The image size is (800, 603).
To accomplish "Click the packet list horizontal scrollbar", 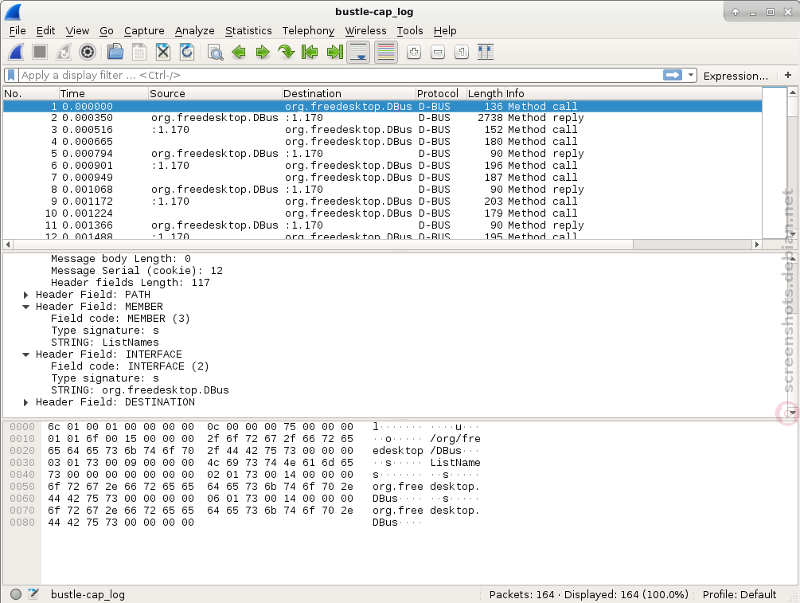I will [382, 244].
